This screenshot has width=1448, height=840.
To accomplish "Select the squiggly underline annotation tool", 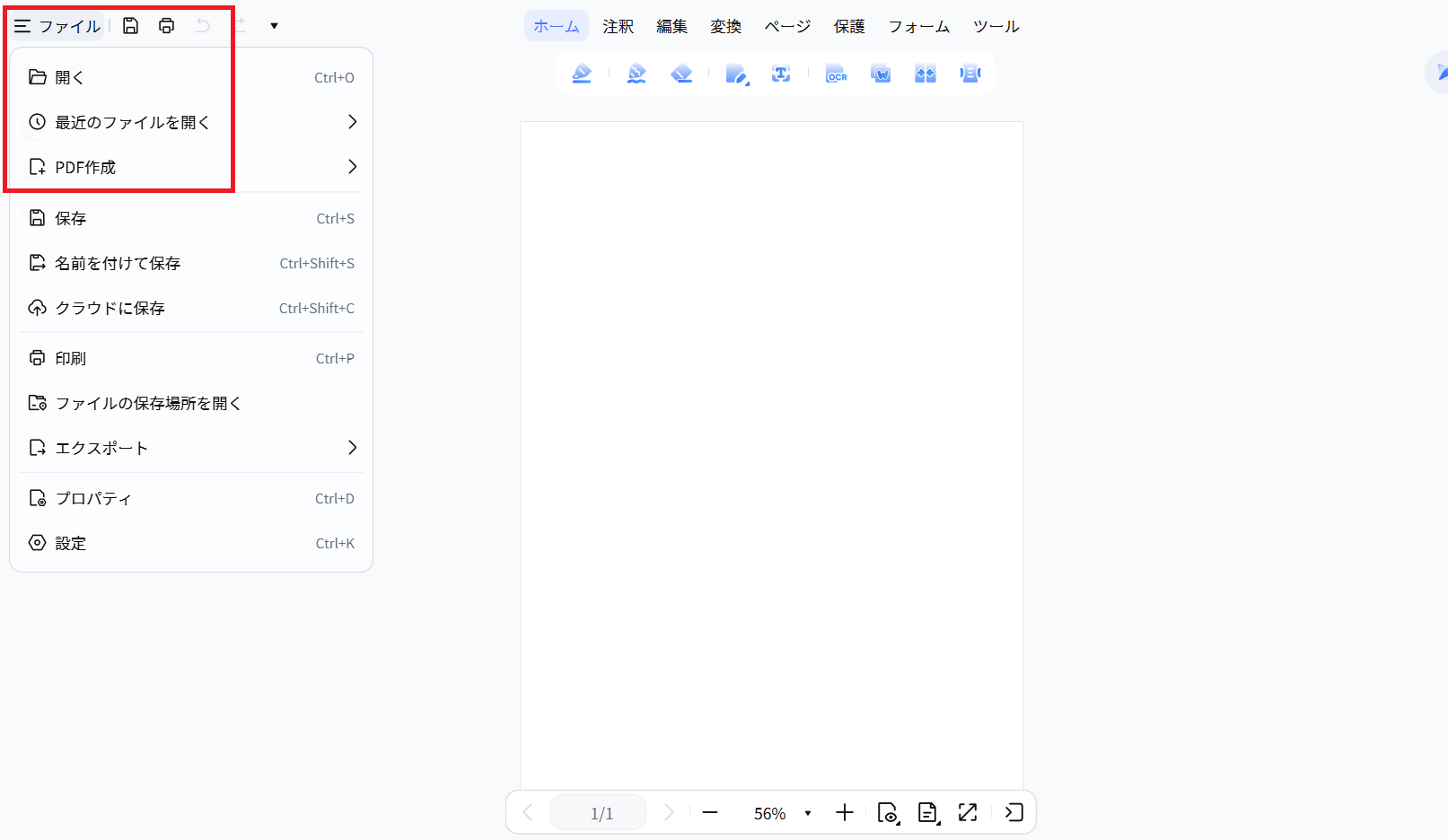I will coord(636,73).
